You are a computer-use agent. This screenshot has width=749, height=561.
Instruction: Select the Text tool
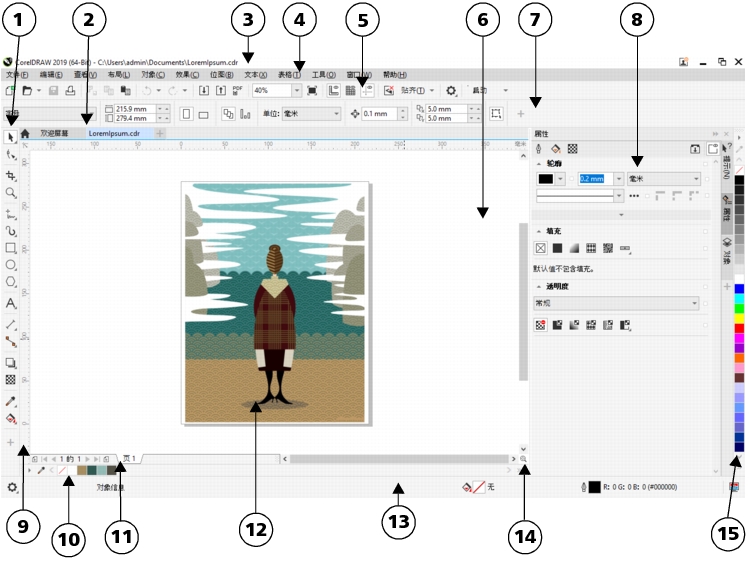11,302
